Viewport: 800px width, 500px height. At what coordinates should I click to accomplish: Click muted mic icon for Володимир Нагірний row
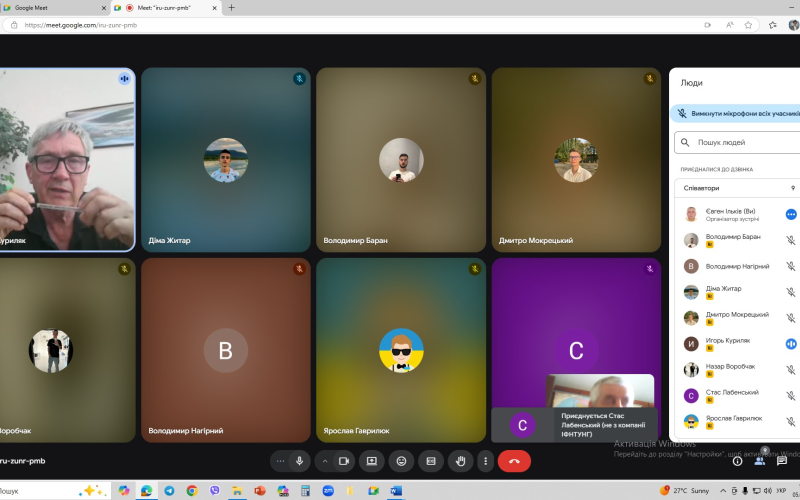(791, 266)
